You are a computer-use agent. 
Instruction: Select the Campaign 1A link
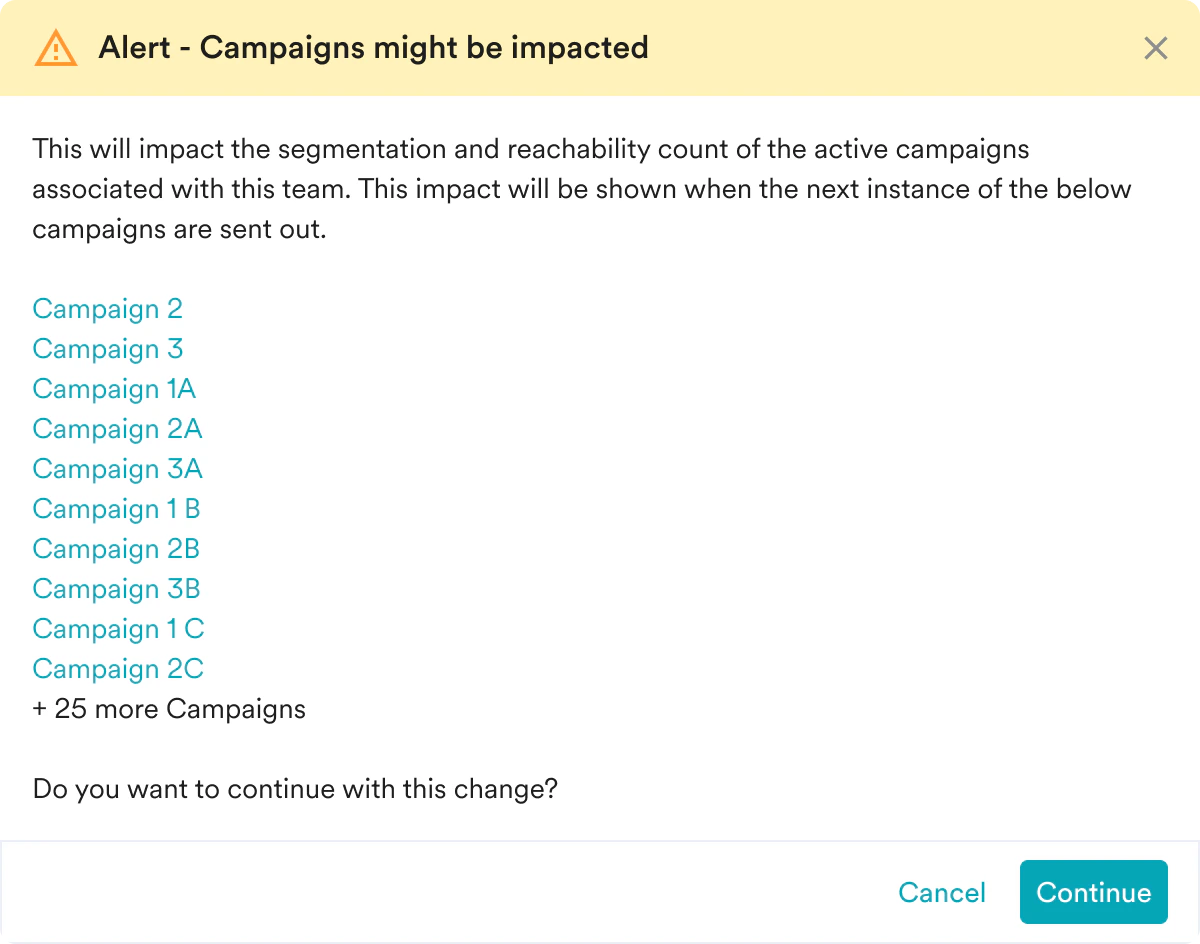[x=114, y=389]
